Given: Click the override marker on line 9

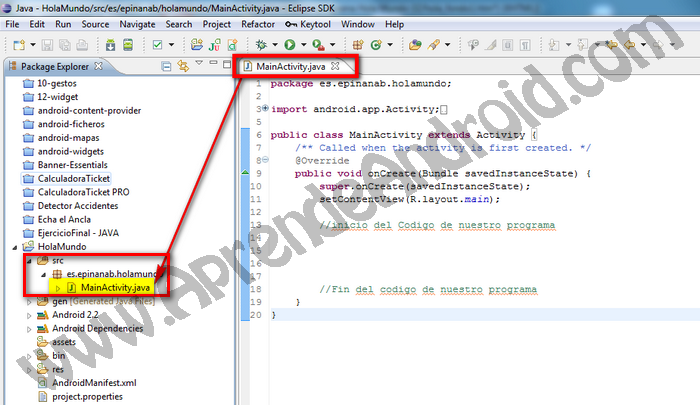Looking at the screenshot, I should tap(245, 172).
